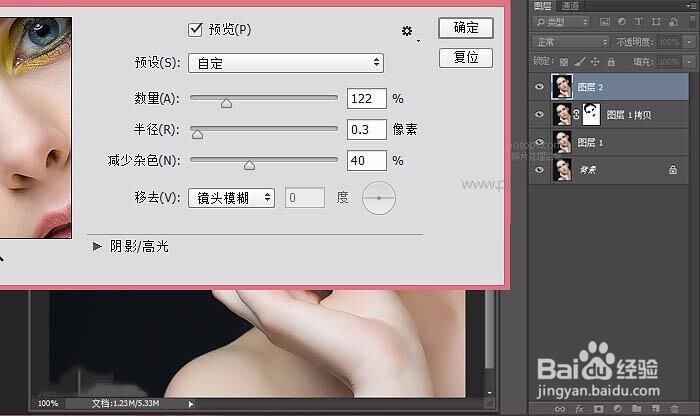Filter layers by shape layer icon
Viewport: 700px width, 416px height.
(x=656, y=21)
